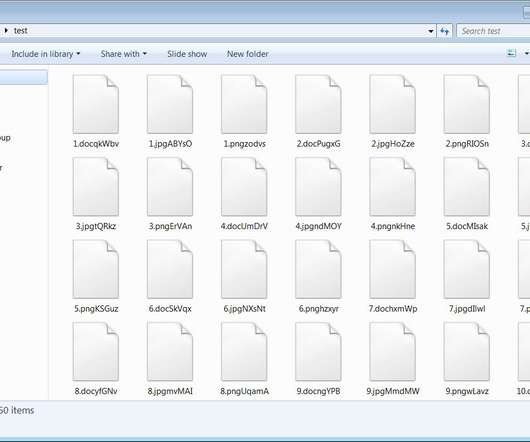Select the 9.jpgMmdMW file icon
Viewport: 530px width, 442px height.
392,351
